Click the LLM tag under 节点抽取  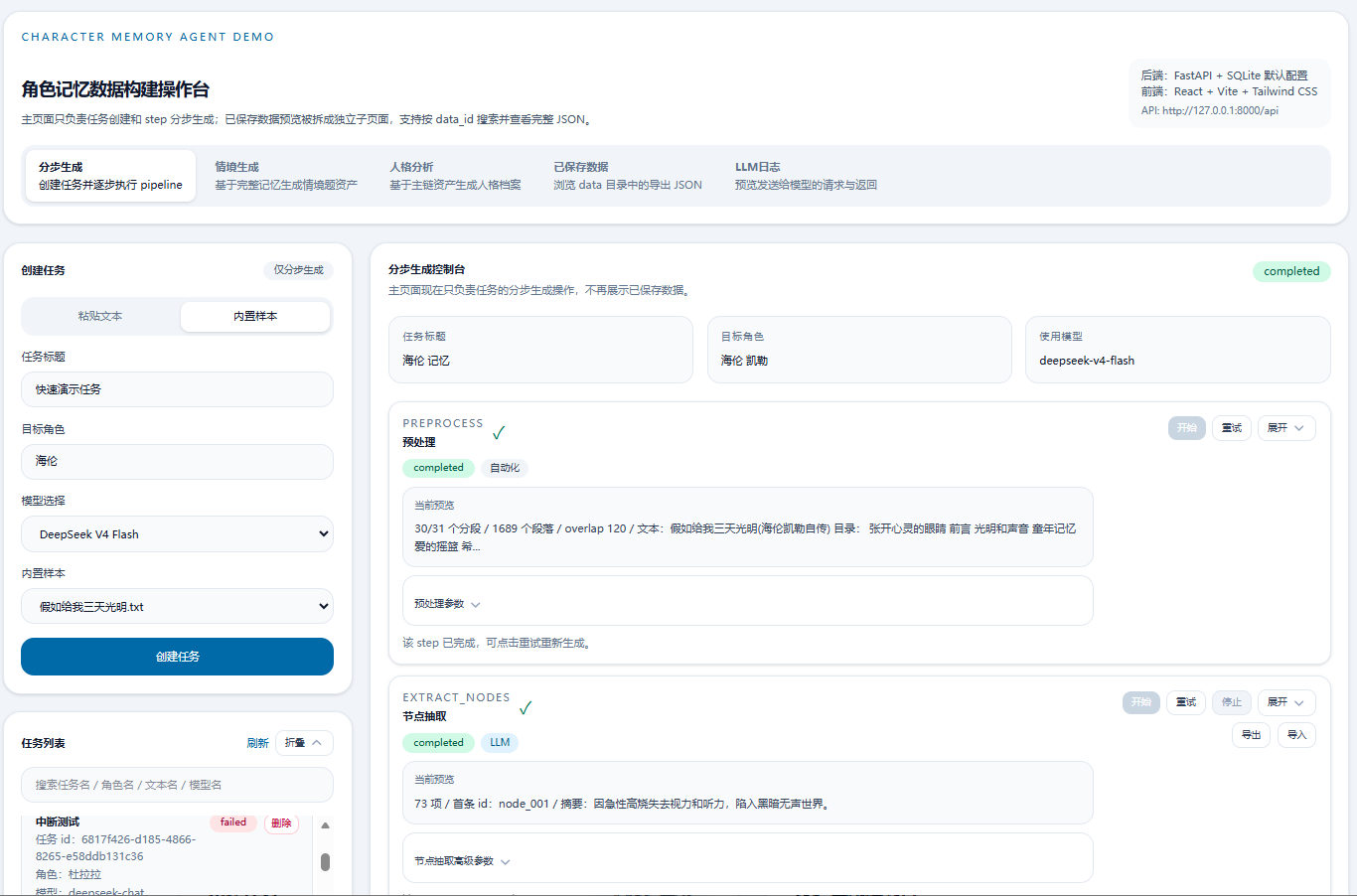coord(500,742)
